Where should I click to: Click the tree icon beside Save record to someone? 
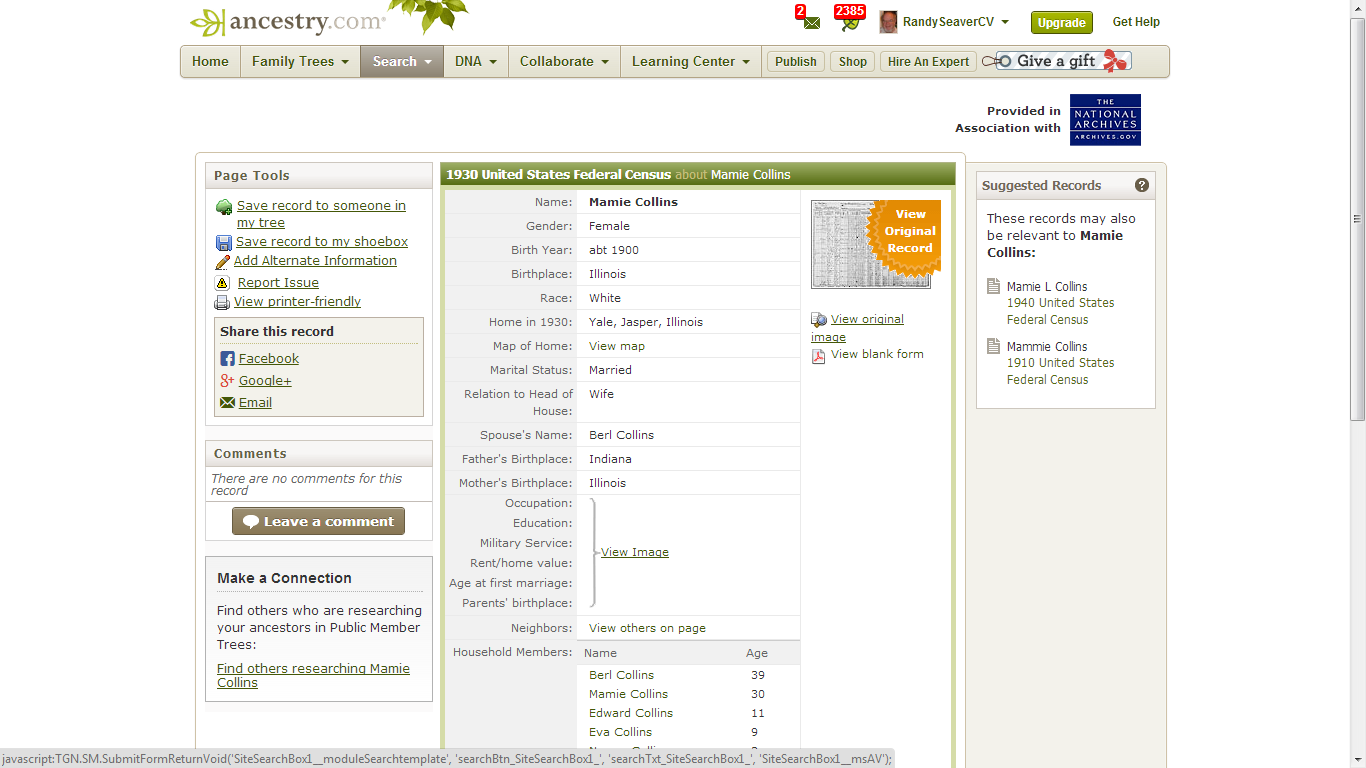coord(224,207)
